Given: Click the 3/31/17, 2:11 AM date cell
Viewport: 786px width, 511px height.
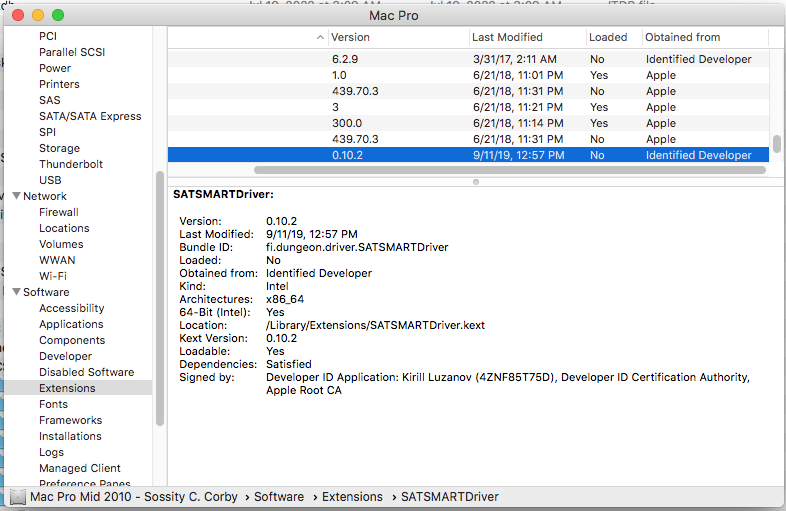Looking at the screenshot, I should click(515, 59).
